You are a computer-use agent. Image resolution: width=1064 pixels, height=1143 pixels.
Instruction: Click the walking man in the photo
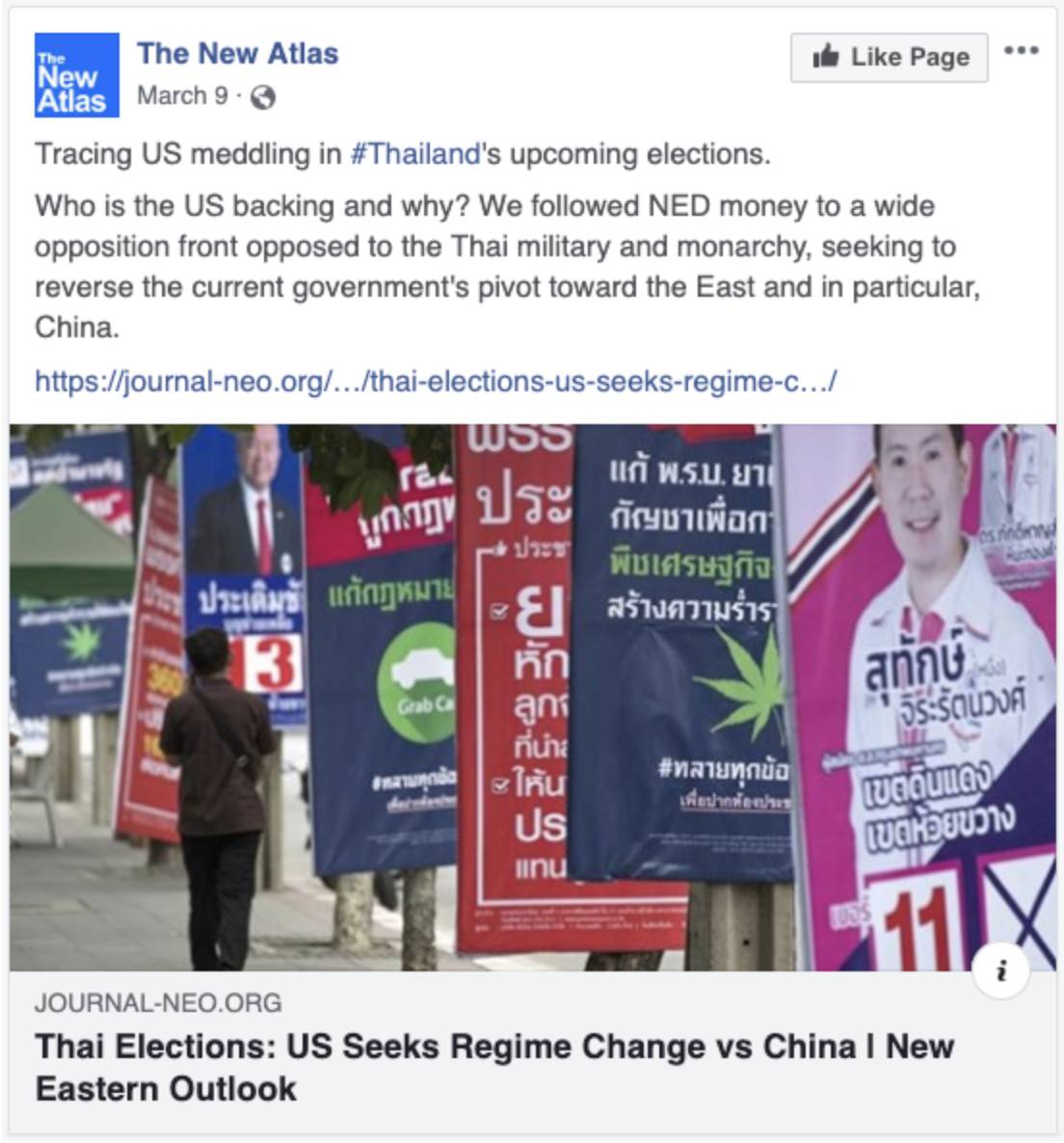(x=217, y=794)
